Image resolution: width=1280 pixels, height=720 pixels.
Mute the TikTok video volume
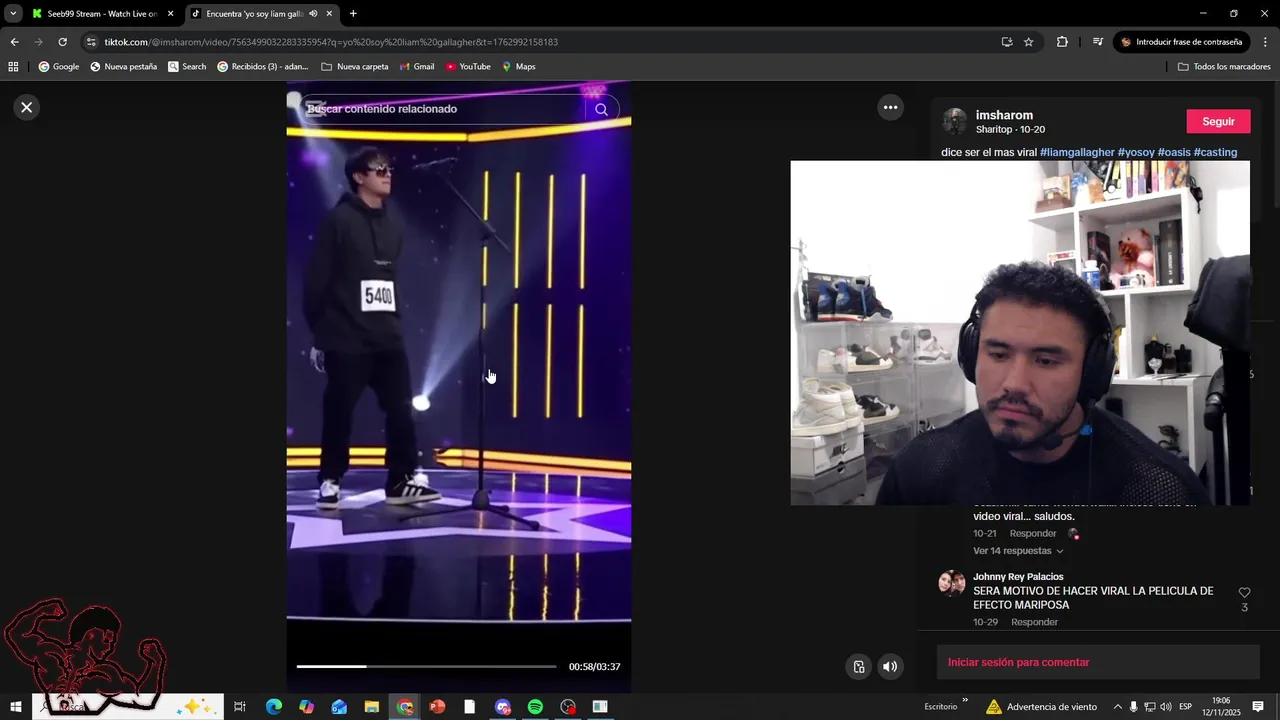click(x=890, y=667)
